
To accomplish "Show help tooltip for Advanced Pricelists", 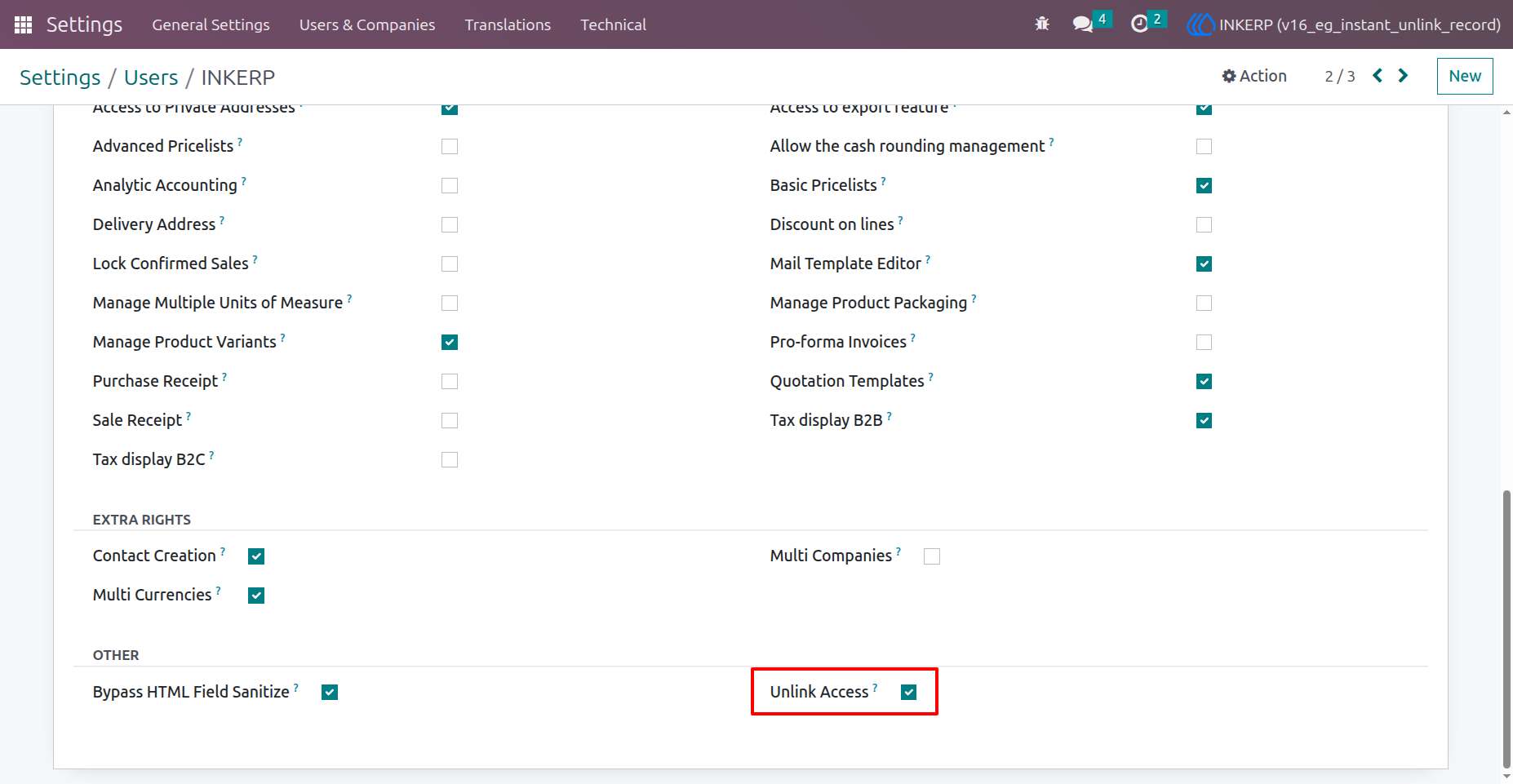I will tap(240, 142).
